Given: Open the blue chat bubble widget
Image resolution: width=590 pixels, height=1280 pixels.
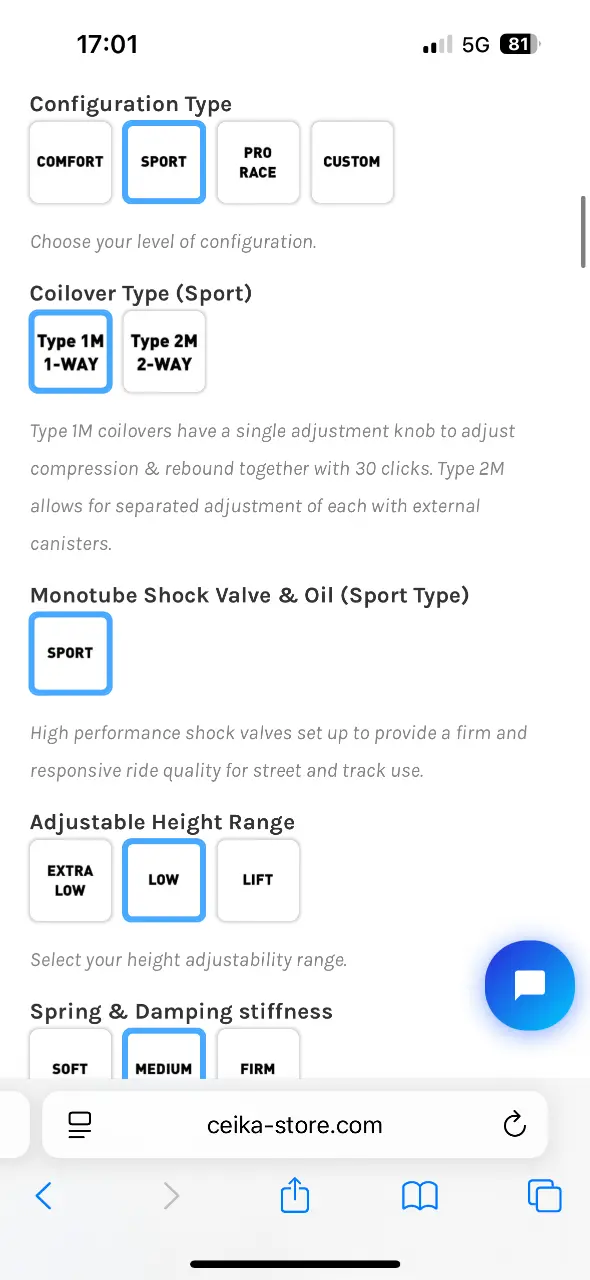Looking at the screenshot, I should [529, 985].
